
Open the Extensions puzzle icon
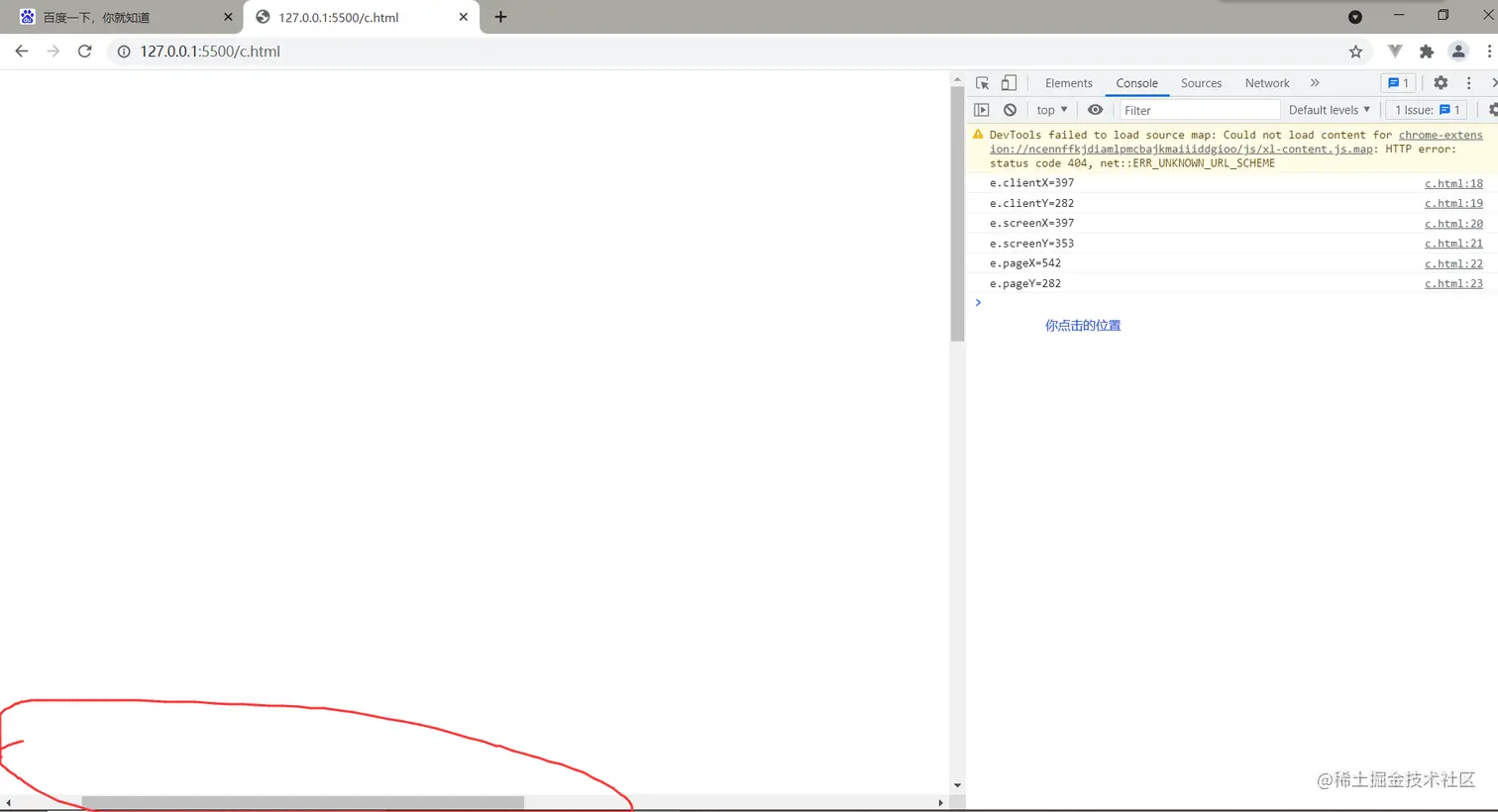click(x=1427, y=51)
